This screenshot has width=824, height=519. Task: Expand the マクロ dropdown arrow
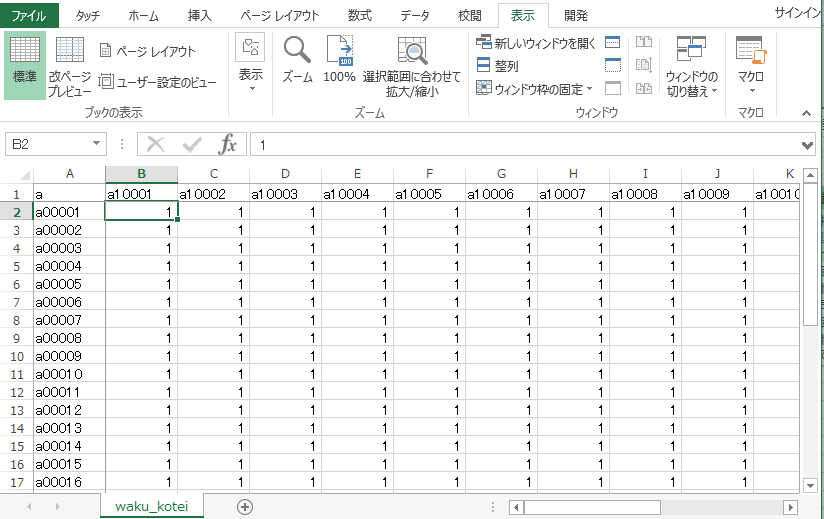pyautogui.click(x=752, y=91)
